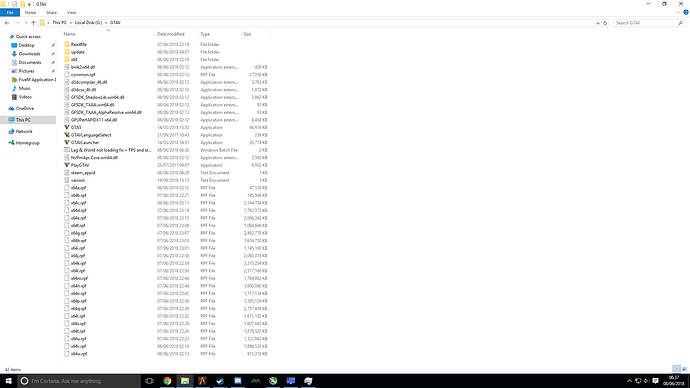This screenshot has height=388, width=690.
Task: Sort files by Date modified column
Action: pyautogui.click(x=171, y=34)
